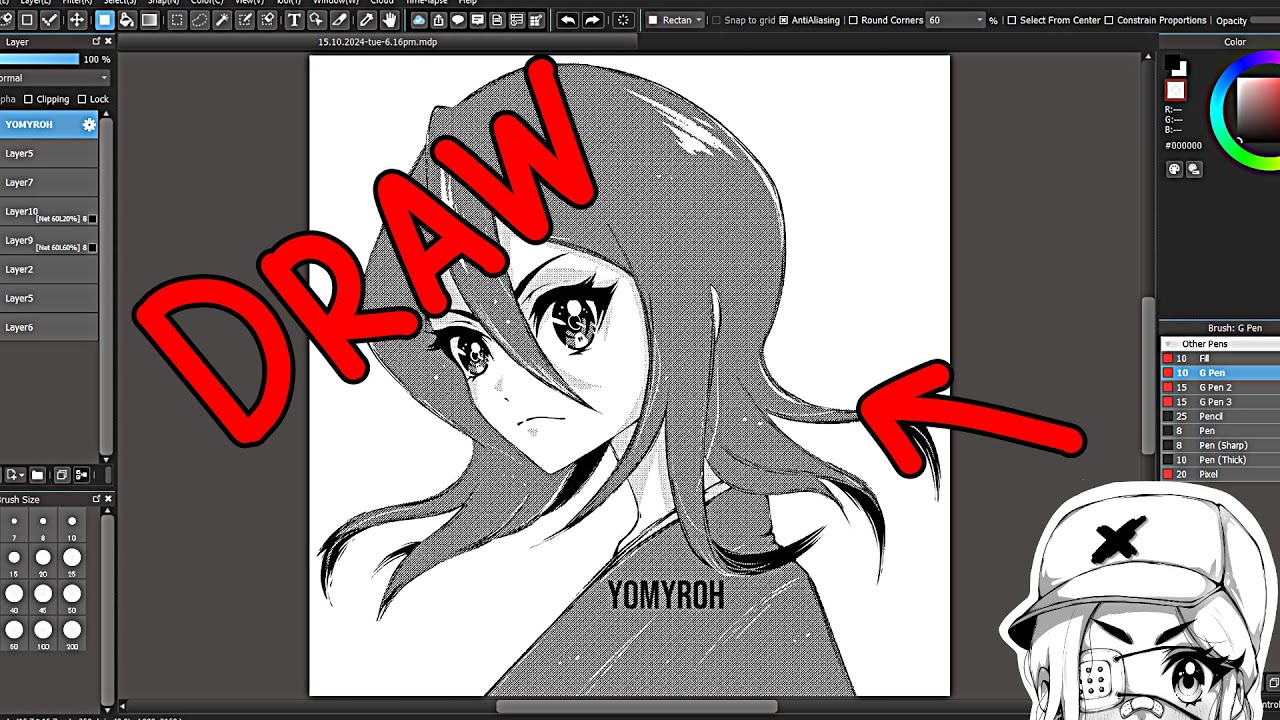This screenshot has height=720, width=1280.
Task: Click the Redo arrow
Action: [x=592, y=20]
